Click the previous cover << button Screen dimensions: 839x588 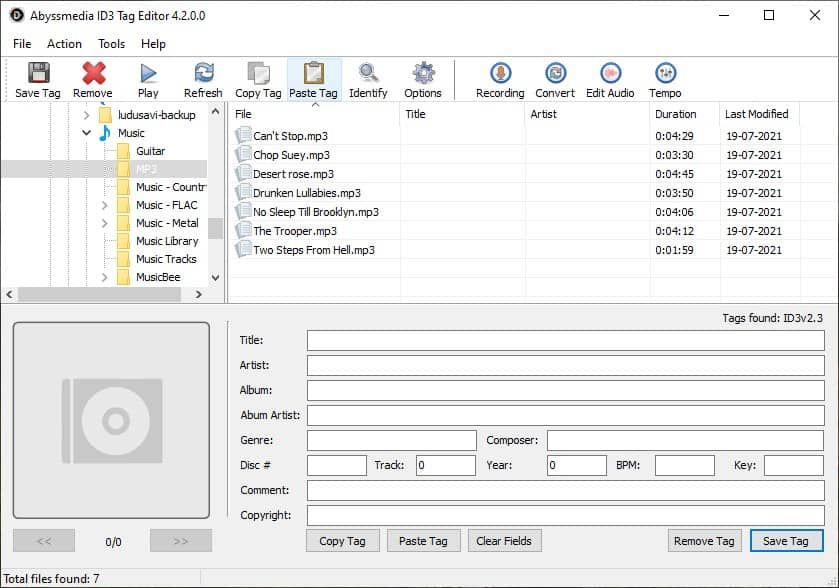[x=44, y=541]
